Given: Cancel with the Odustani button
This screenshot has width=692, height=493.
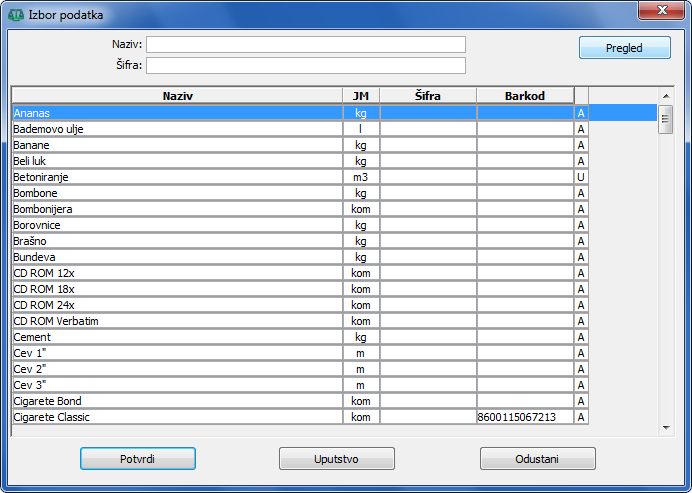Looking at the screenshot, I should [537, 458].
